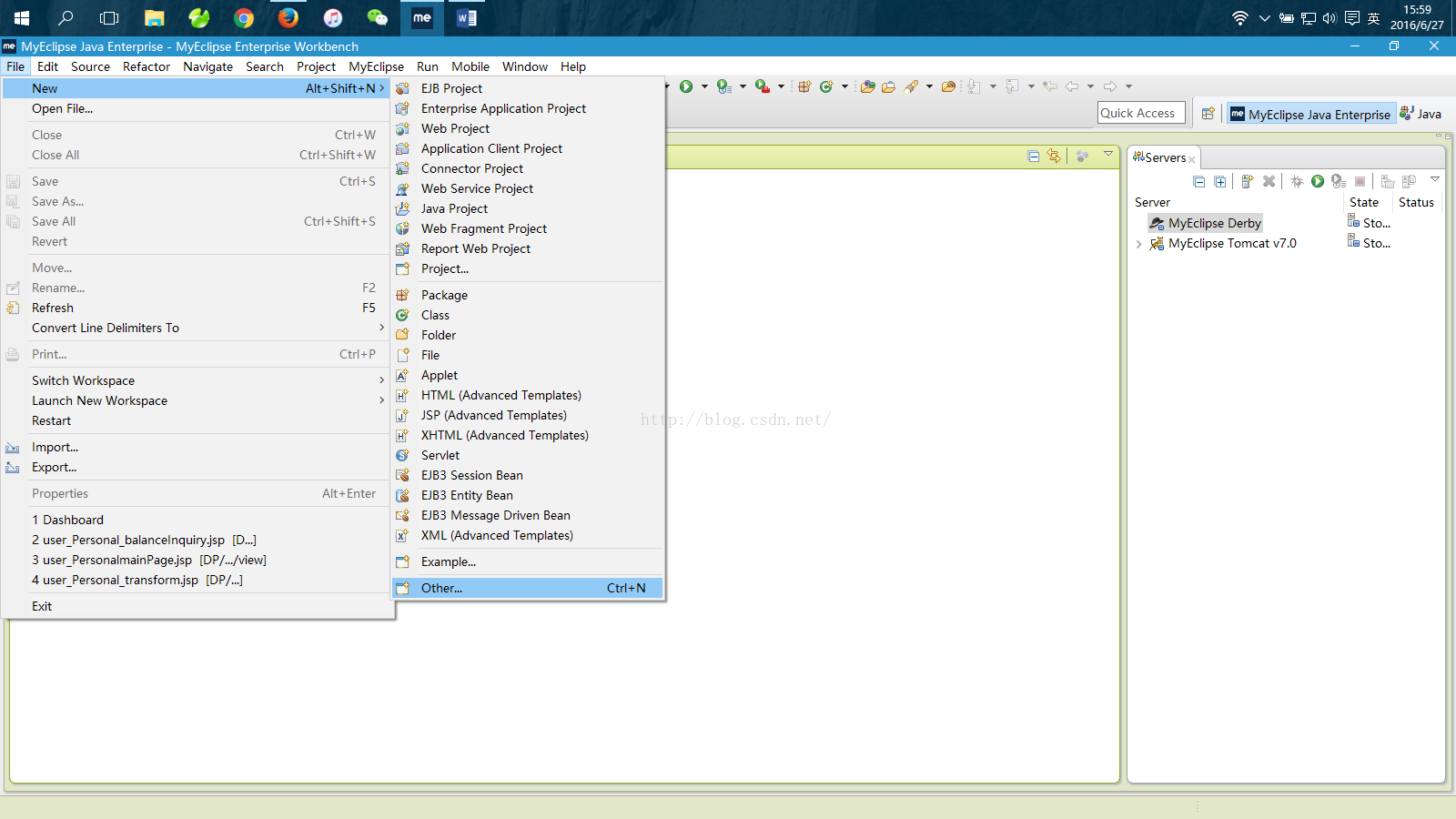Click the Search flashlight toolbar icon
This screenshot has height=819, width=1456.
pos(911,86)
